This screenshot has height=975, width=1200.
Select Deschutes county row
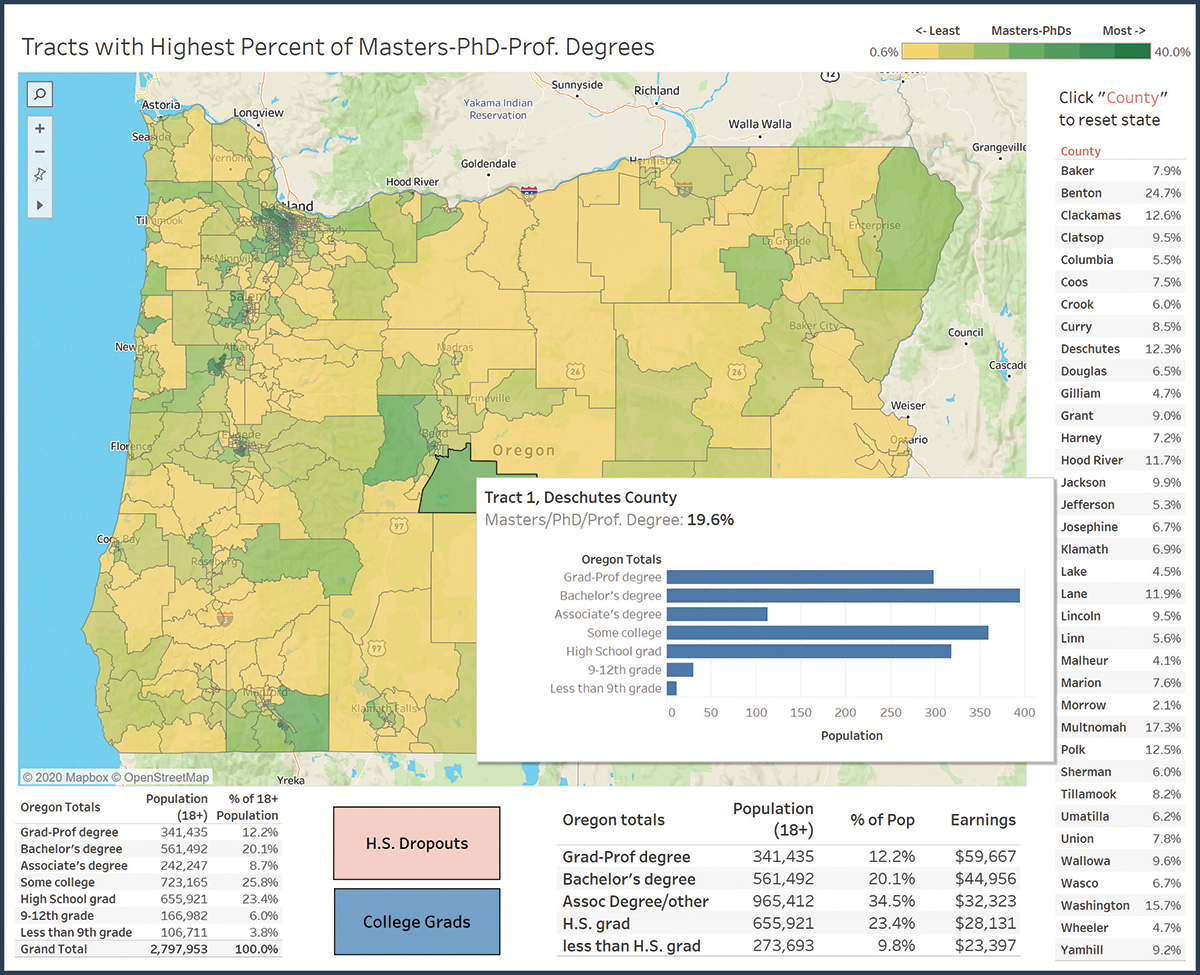[x=1121, y=349]
